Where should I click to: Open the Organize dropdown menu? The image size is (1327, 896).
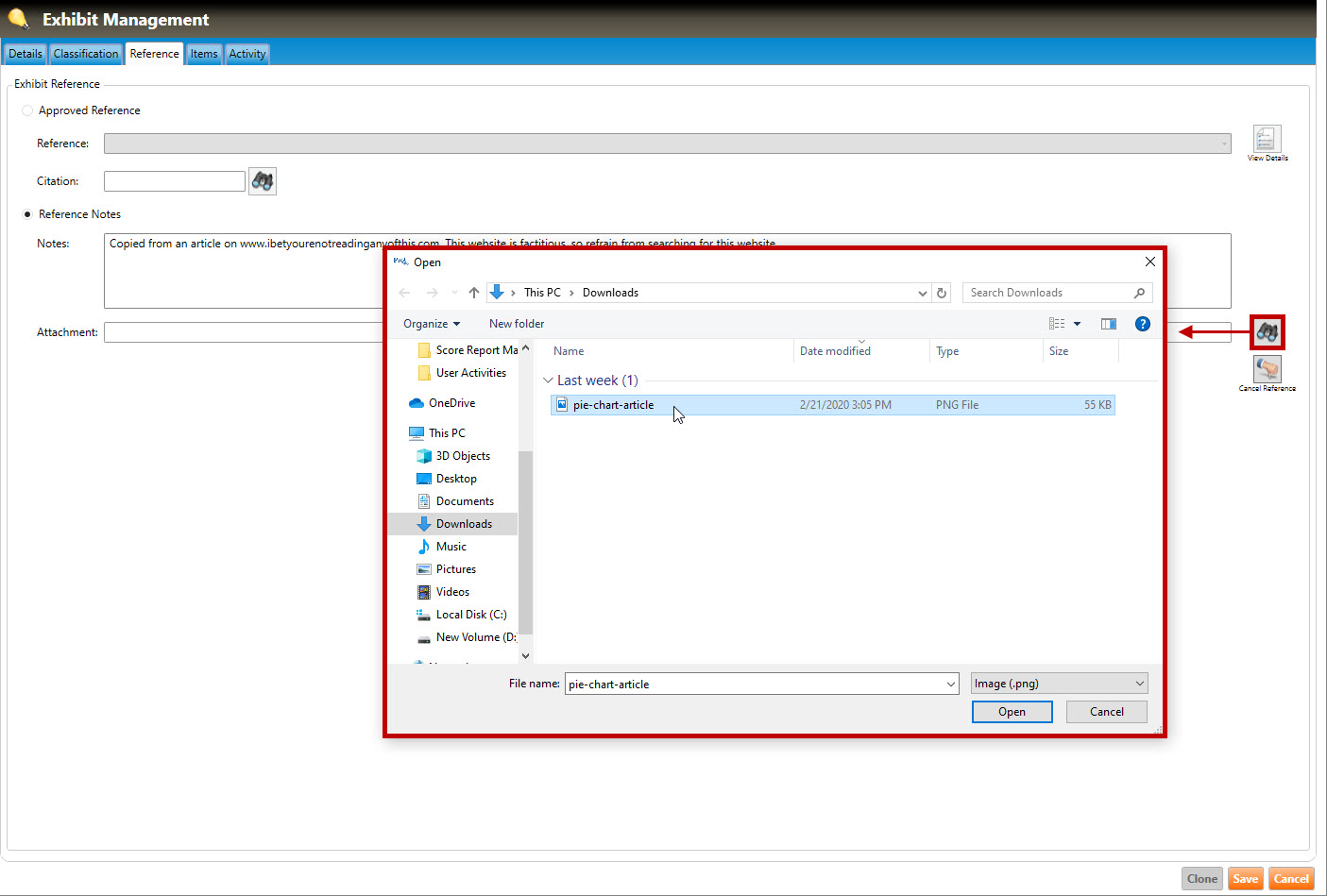431,324
